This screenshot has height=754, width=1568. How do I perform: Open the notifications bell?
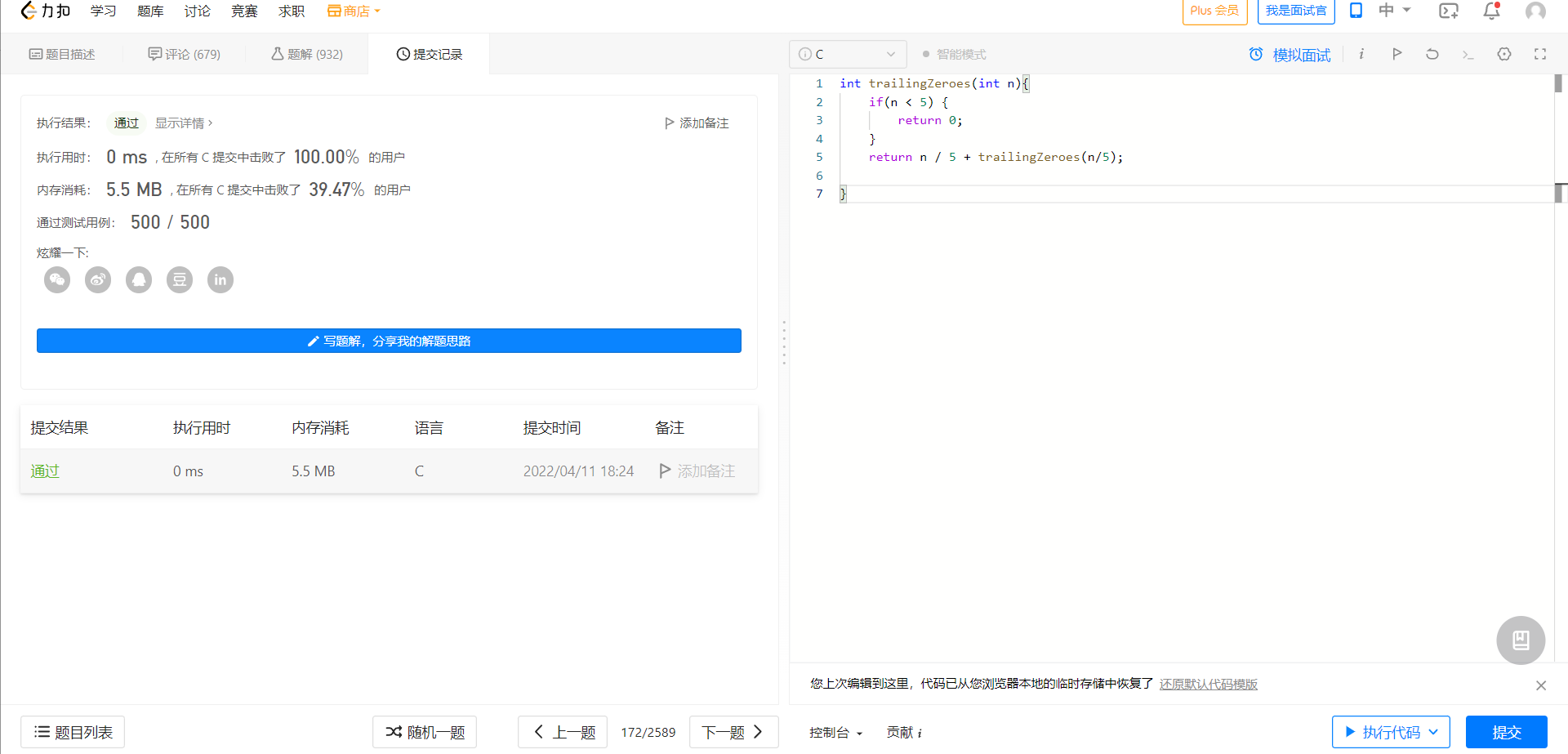click(1491, 11)
